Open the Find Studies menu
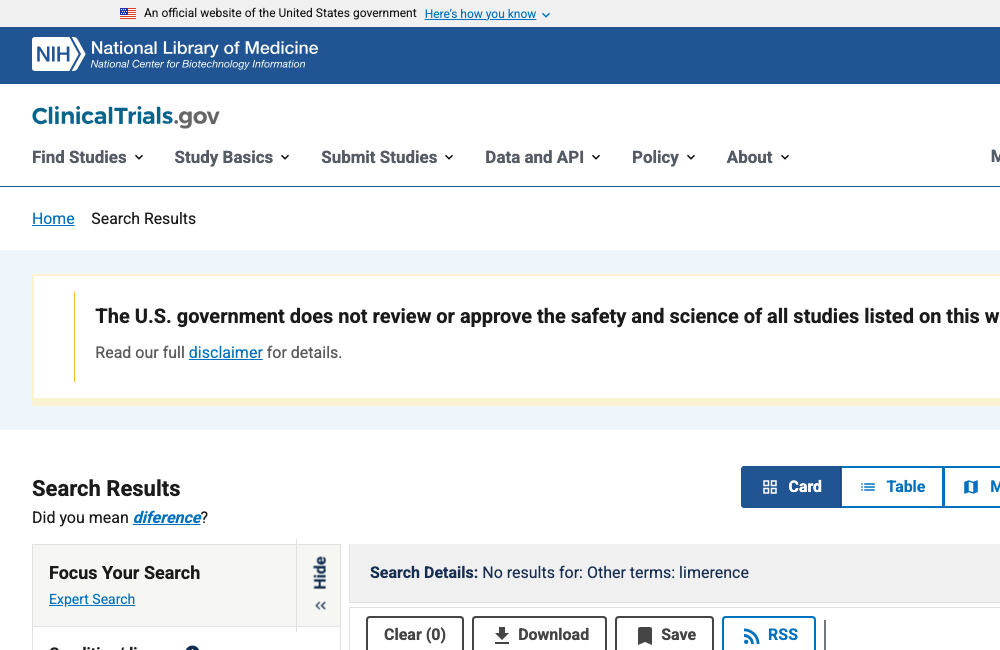 point(88,157)
